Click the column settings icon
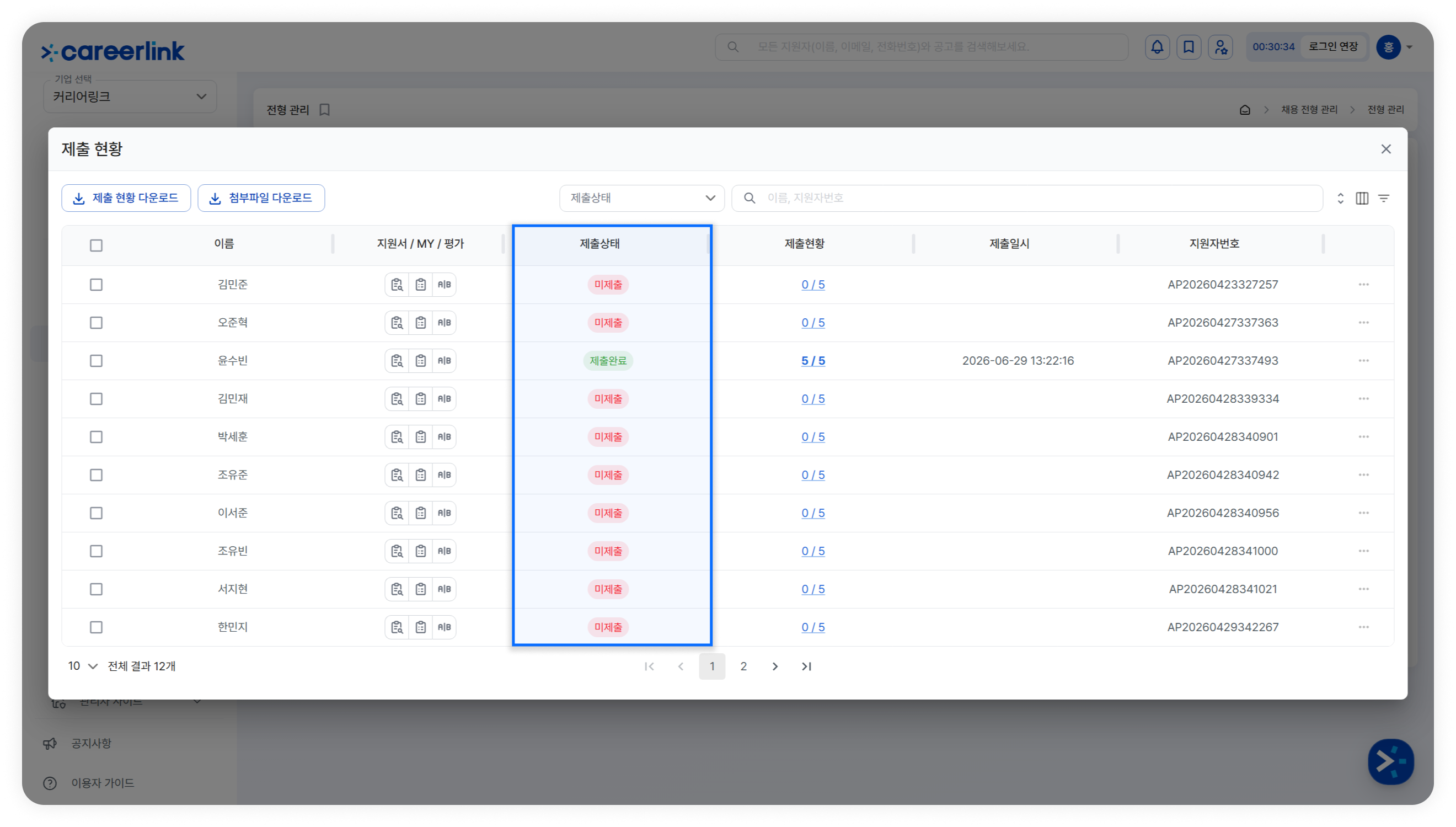The height and width of the screenshot is (827, 1456). point(1362,198)
